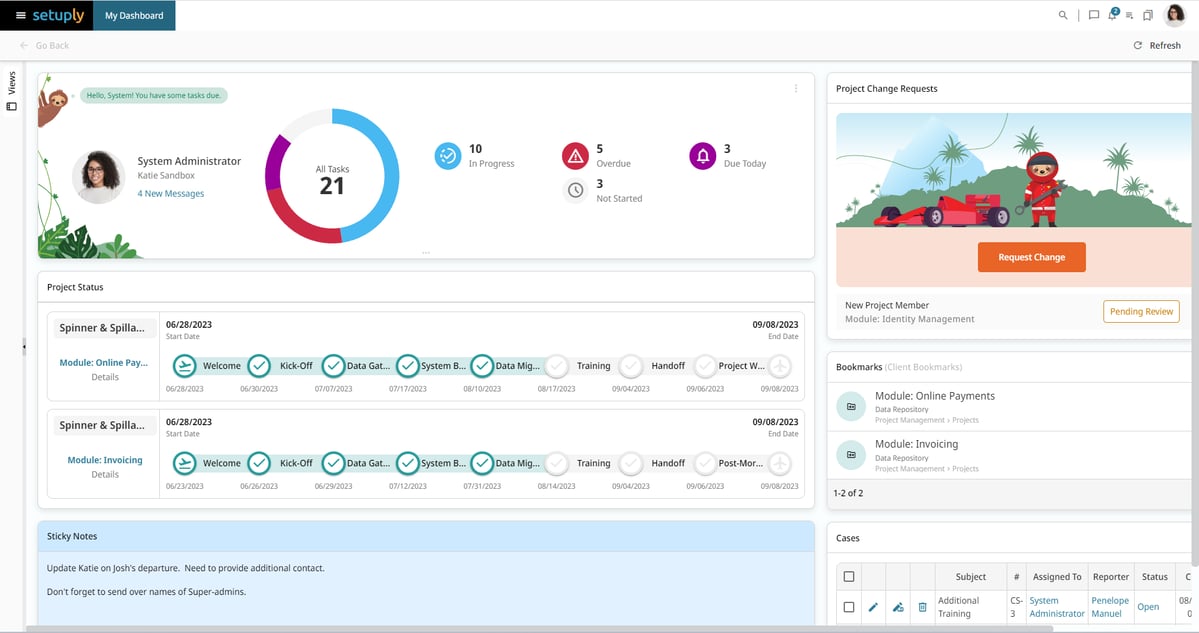Check the Additional Training case row checkbox
The width and height of the screenshot is (1199, 633).
pos(849,607)
